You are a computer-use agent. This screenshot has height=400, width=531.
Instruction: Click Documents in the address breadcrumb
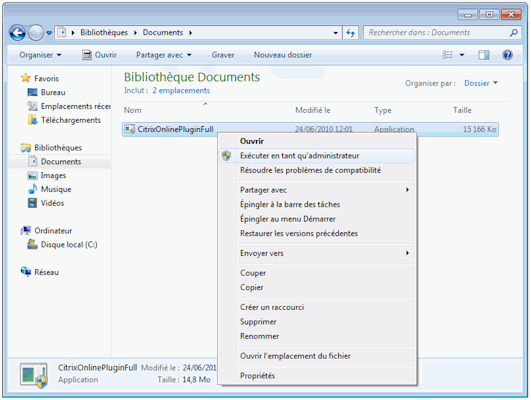163,33
